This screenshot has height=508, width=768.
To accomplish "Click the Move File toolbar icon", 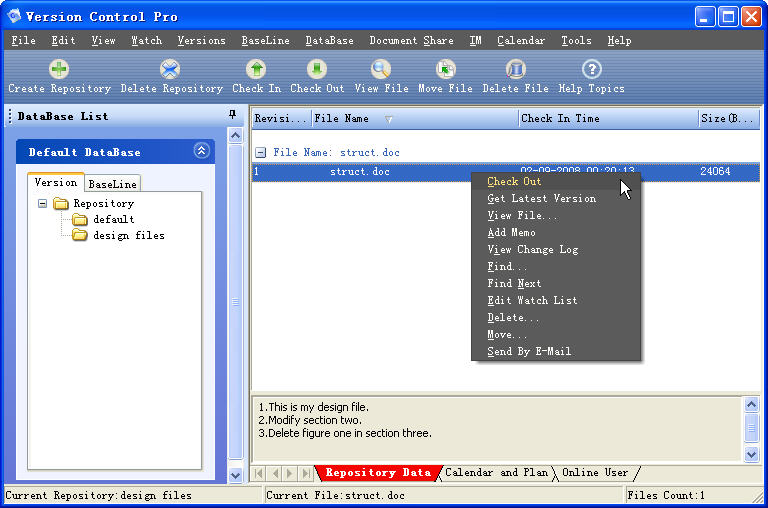I will click(446, 69).
